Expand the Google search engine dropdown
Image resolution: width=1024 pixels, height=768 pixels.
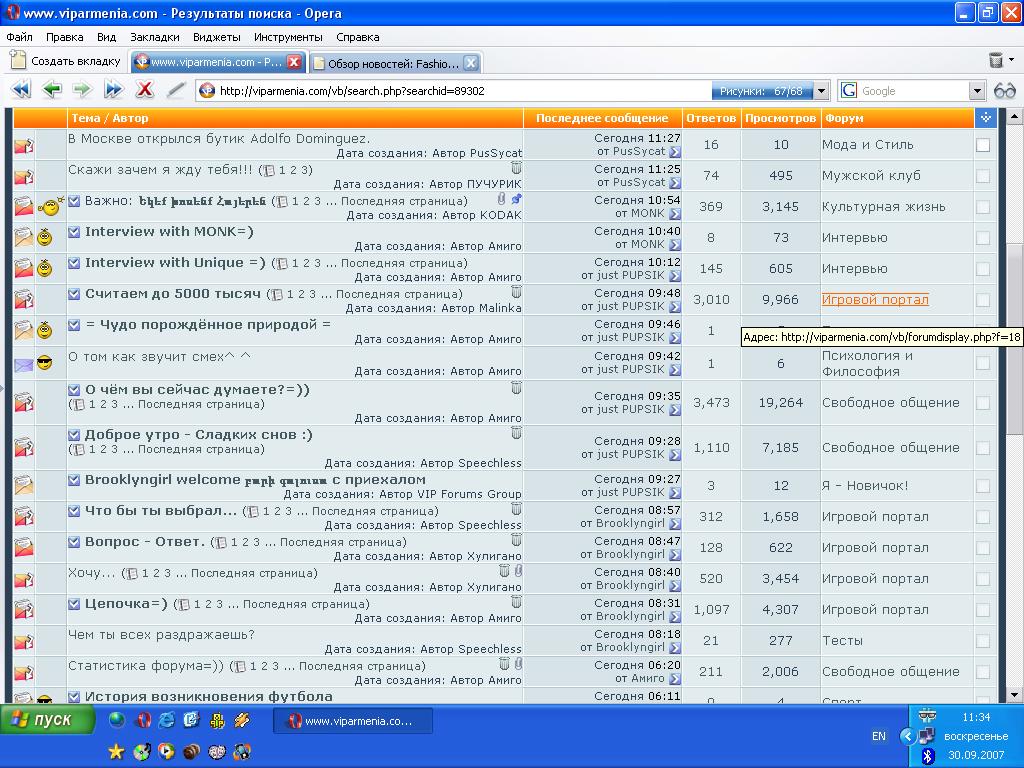pos(977,91)
